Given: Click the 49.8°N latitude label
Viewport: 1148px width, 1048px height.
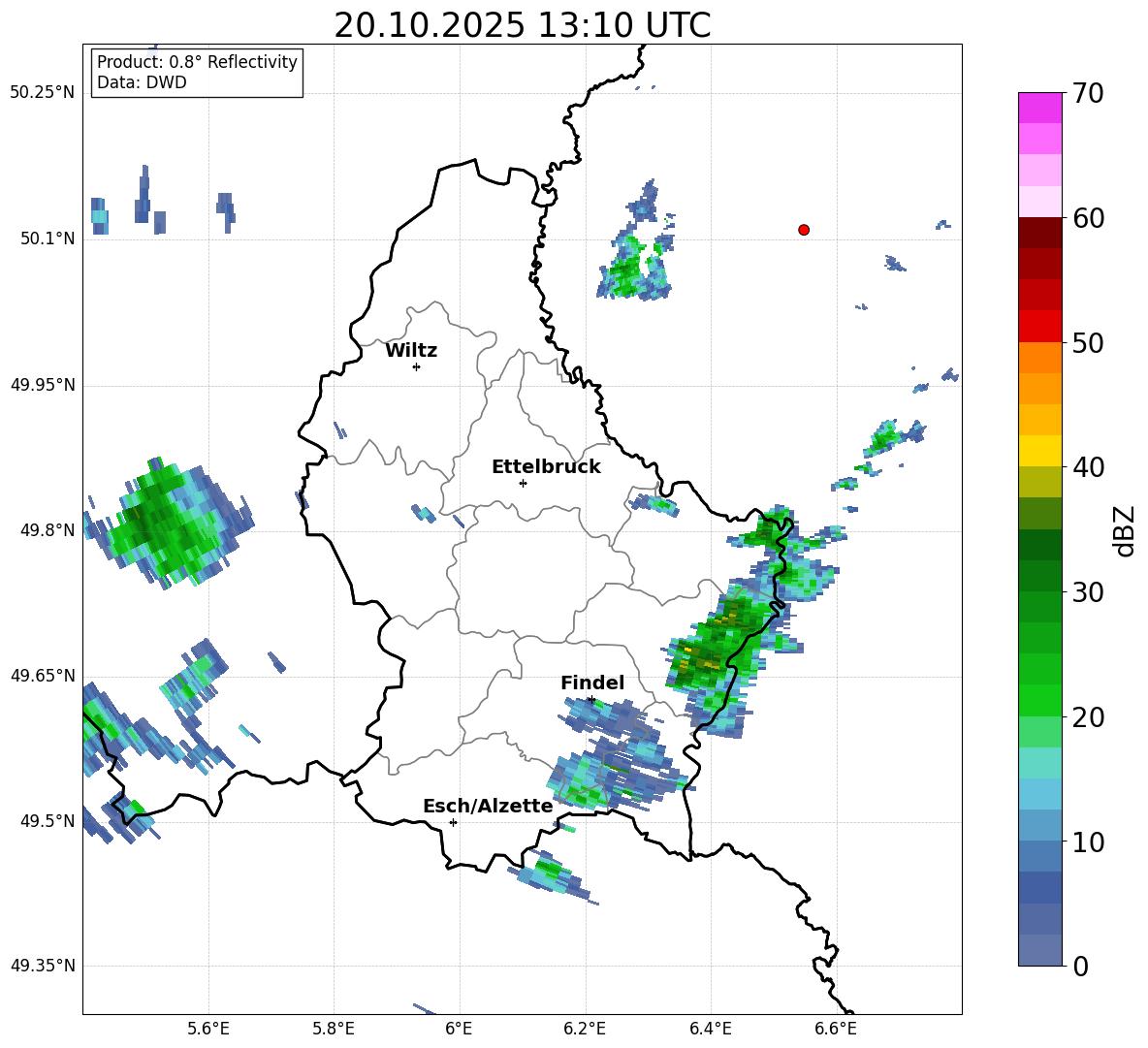Looking at the screenshot, I should 48,529.
